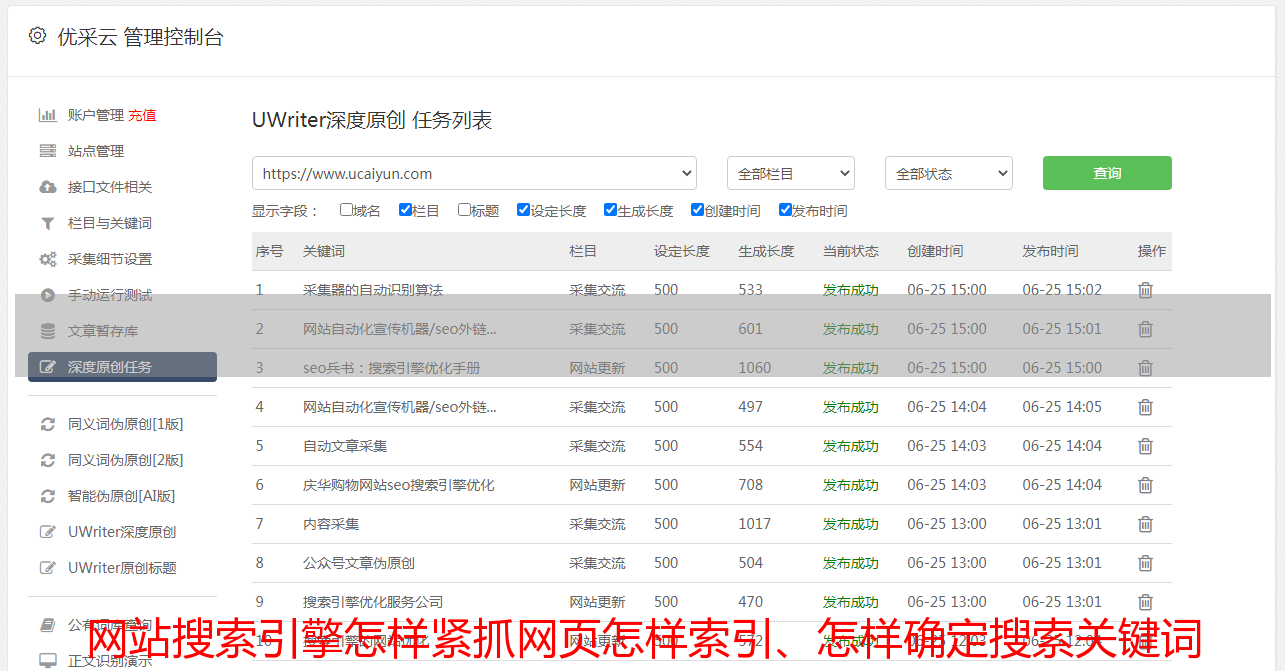The width and height of the screenshot is (1285, 671).
Task: Click keyword 庆华购物网站seo搜索引擎优化 in row 6
Action: (398, 485)
